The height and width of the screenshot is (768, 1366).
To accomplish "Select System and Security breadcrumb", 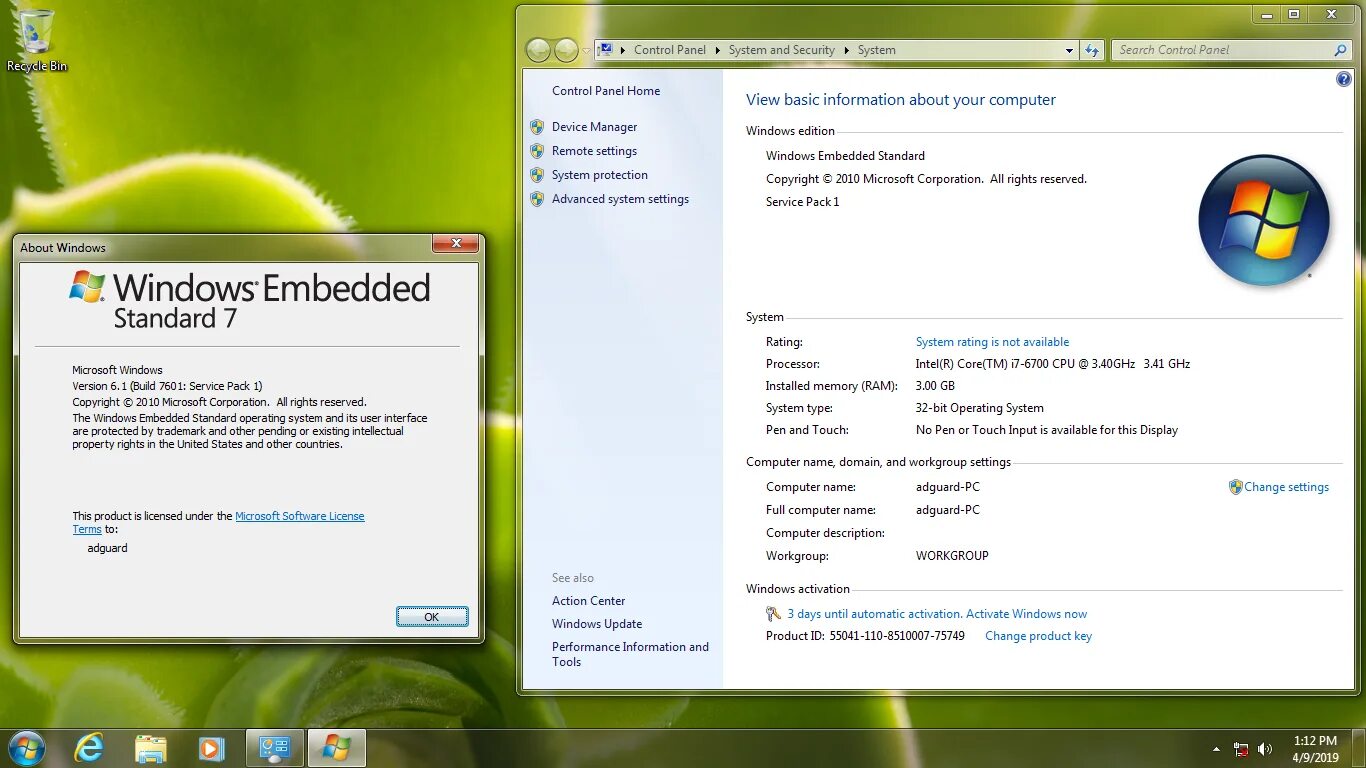I will point(781,50).
